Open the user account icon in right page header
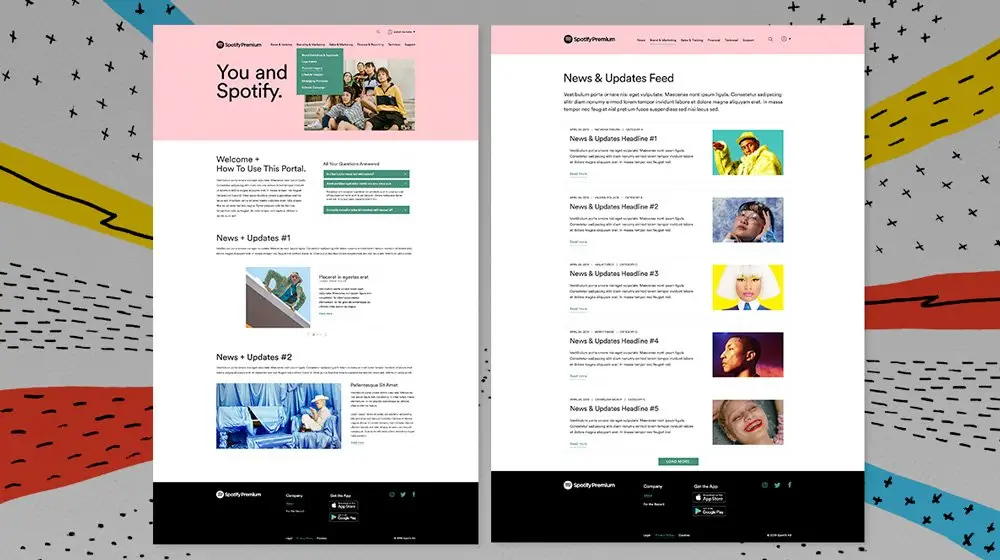The height and width of the screenshot is (560, 1000). 784,39
